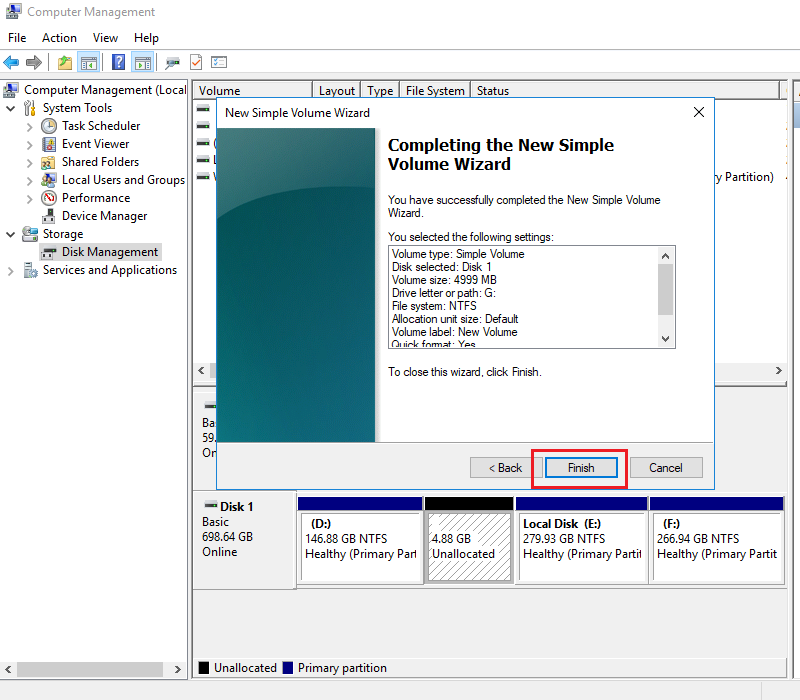Screen dimensions: 800x700
Task: Click the Cancel button in the wizard
Action: point(666,467)
